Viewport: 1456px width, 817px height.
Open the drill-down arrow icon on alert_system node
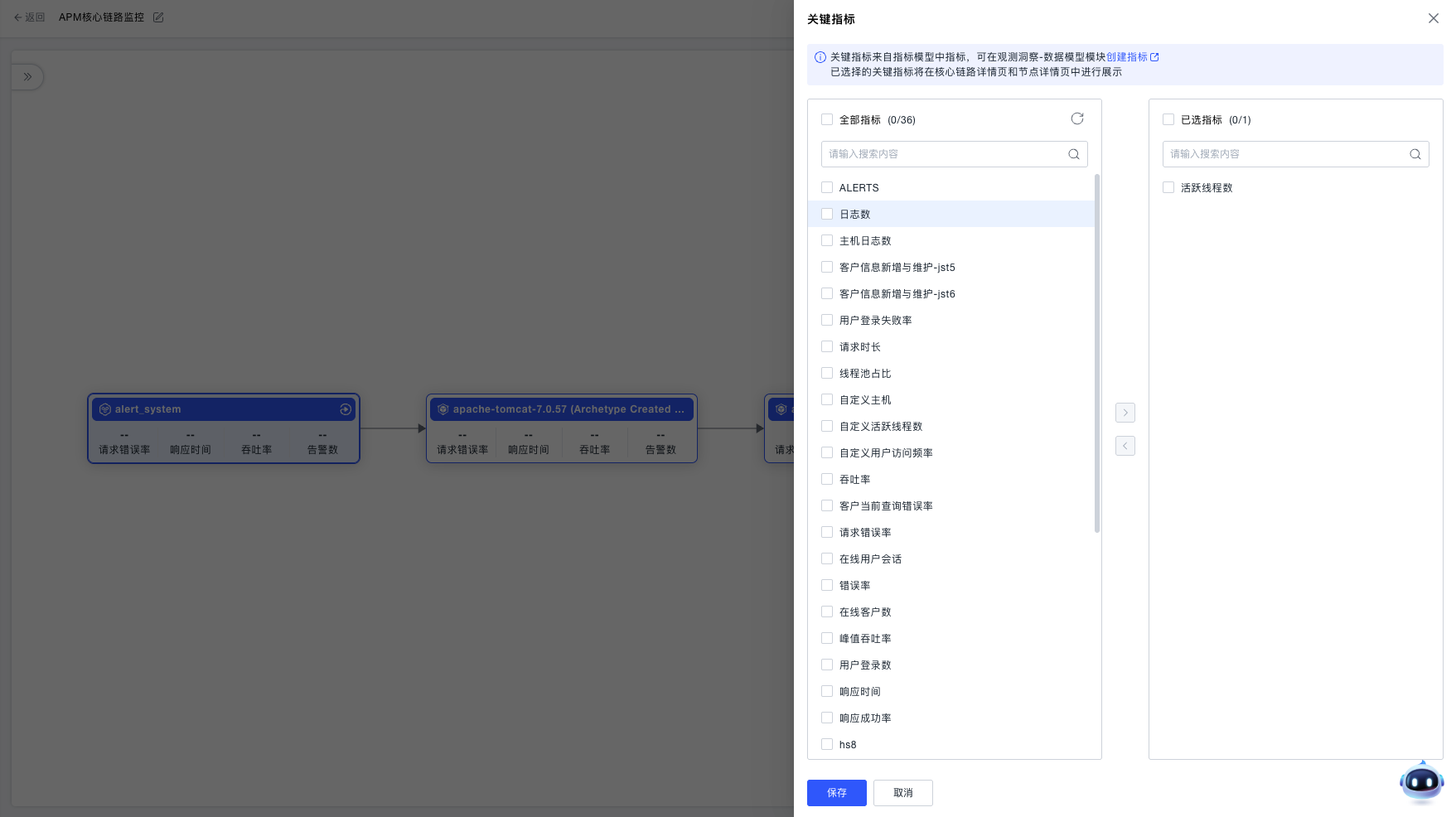(x=345, y=408)
